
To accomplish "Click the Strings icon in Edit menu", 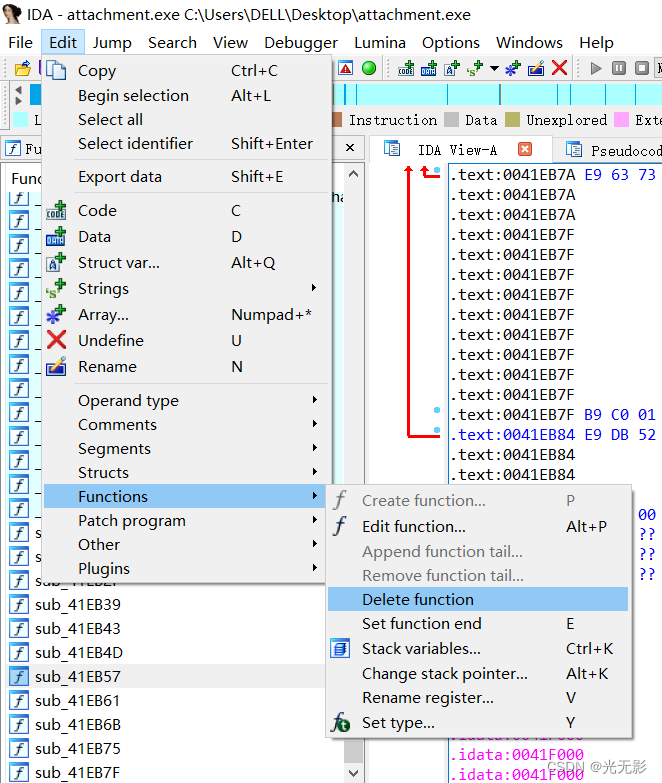I will (56, 288).
